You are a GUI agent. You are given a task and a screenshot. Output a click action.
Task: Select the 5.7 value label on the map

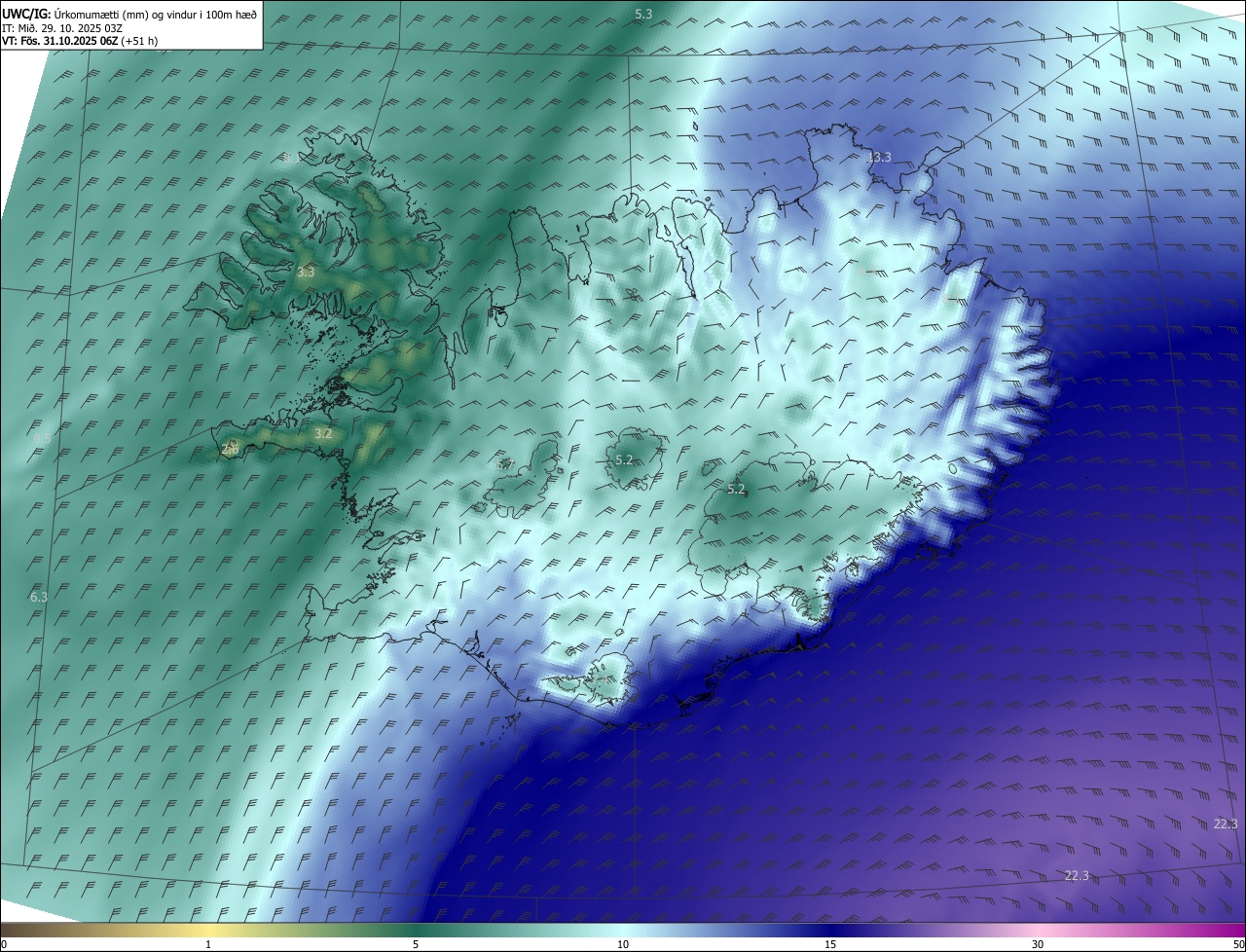505,465
